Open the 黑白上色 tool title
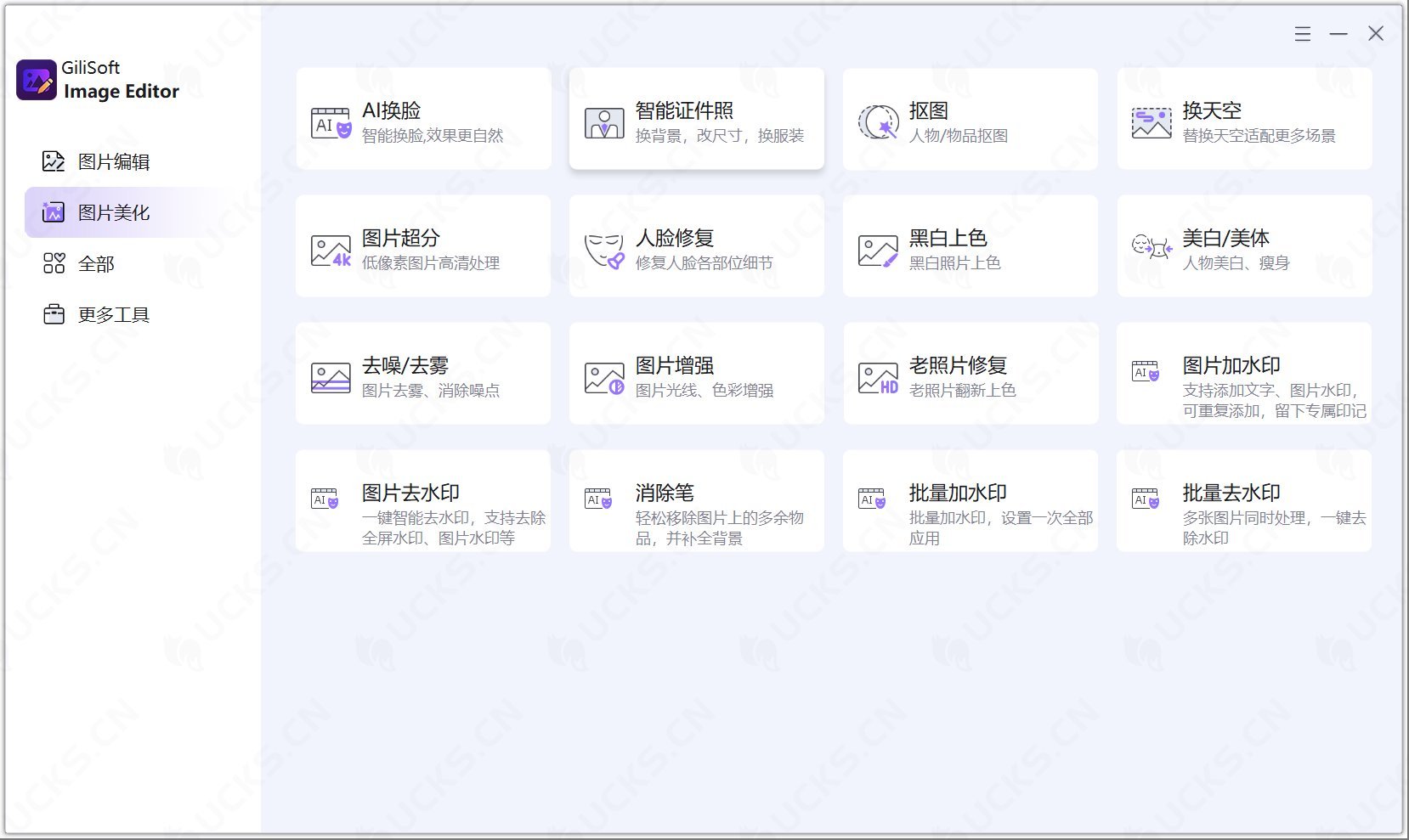This screenshot has height=840, width=1409. pyautogui.click(x=948, y=238)
